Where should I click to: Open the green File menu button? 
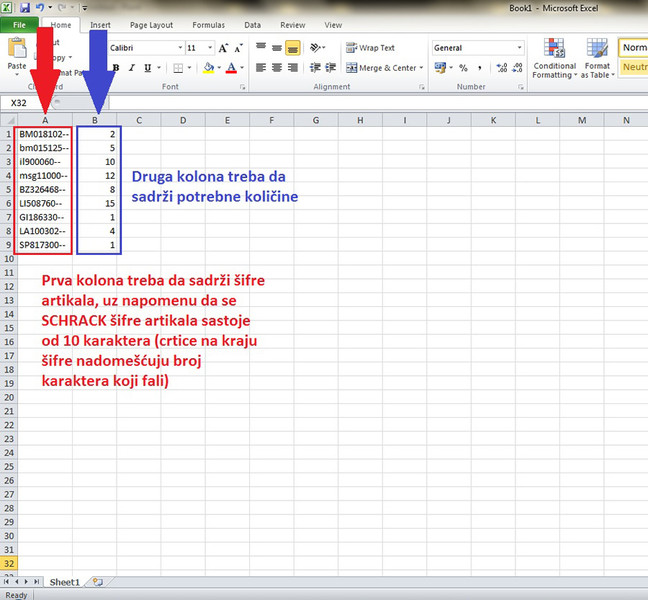(19, 25)
